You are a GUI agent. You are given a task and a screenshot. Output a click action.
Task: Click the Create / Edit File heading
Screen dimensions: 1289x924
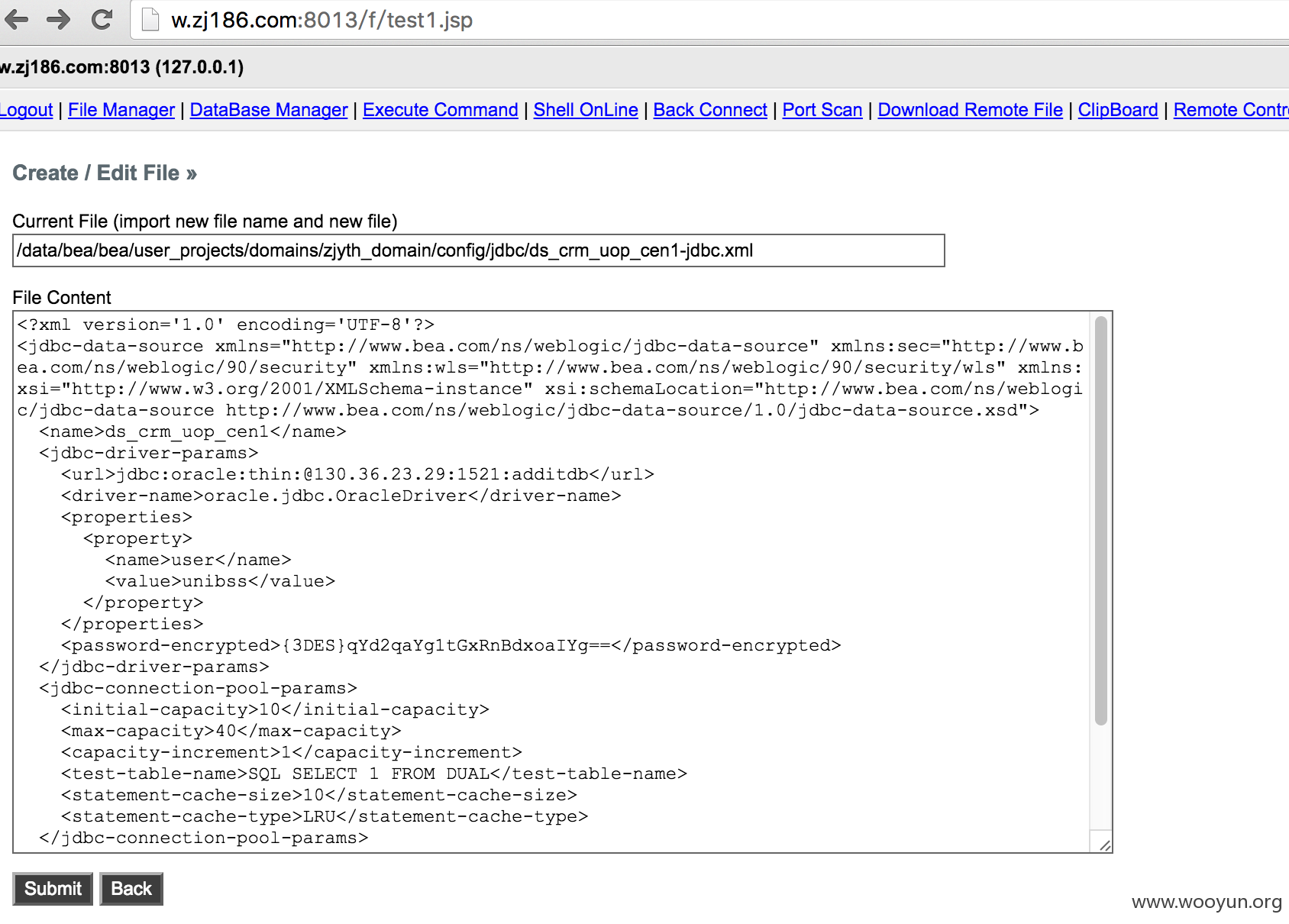(x=105, y=173)
